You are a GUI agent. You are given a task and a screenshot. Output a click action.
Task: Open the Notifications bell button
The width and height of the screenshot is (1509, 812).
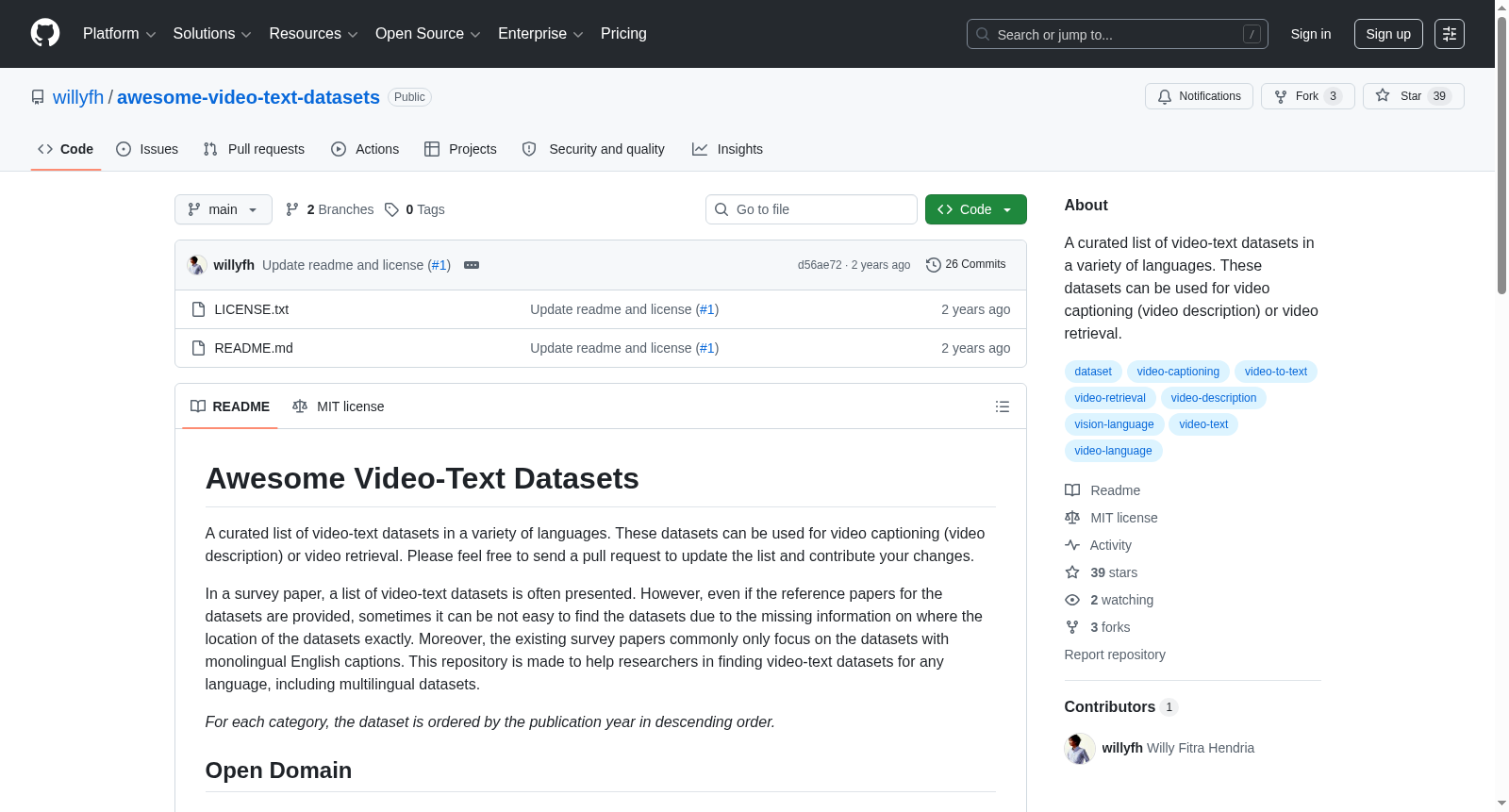pos(1199,96)
